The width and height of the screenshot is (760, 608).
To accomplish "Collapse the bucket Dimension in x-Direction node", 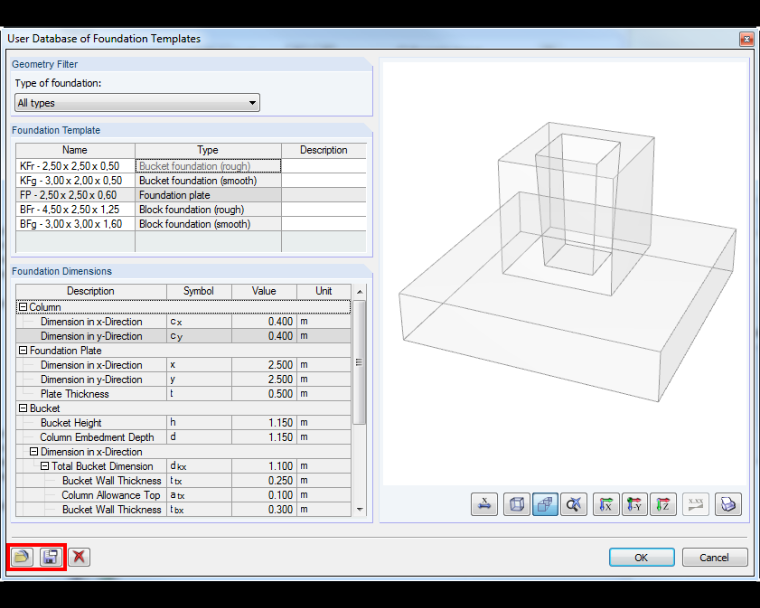I will [33, 451].
